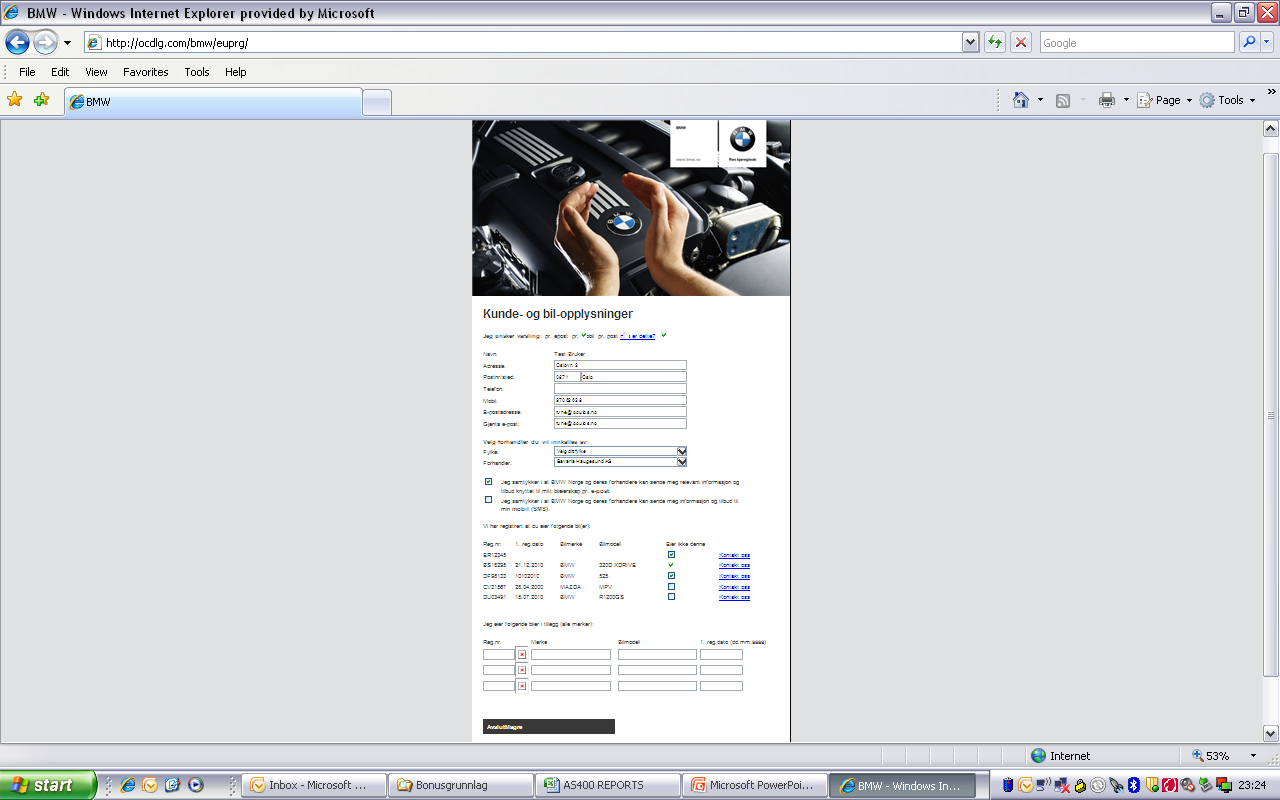This screenshot has height=800, width=1280.
Task: Launch Outlook from Quick Launch
Action: click(150, 785)
